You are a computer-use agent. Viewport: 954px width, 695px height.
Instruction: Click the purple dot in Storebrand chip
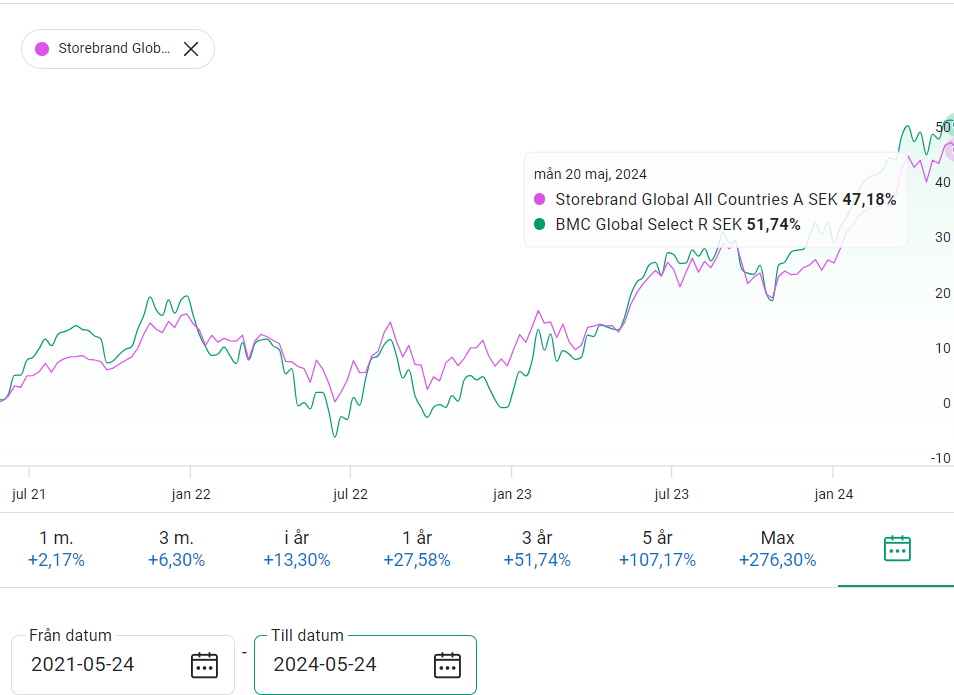pyautogui.click(x=42, y=49)
